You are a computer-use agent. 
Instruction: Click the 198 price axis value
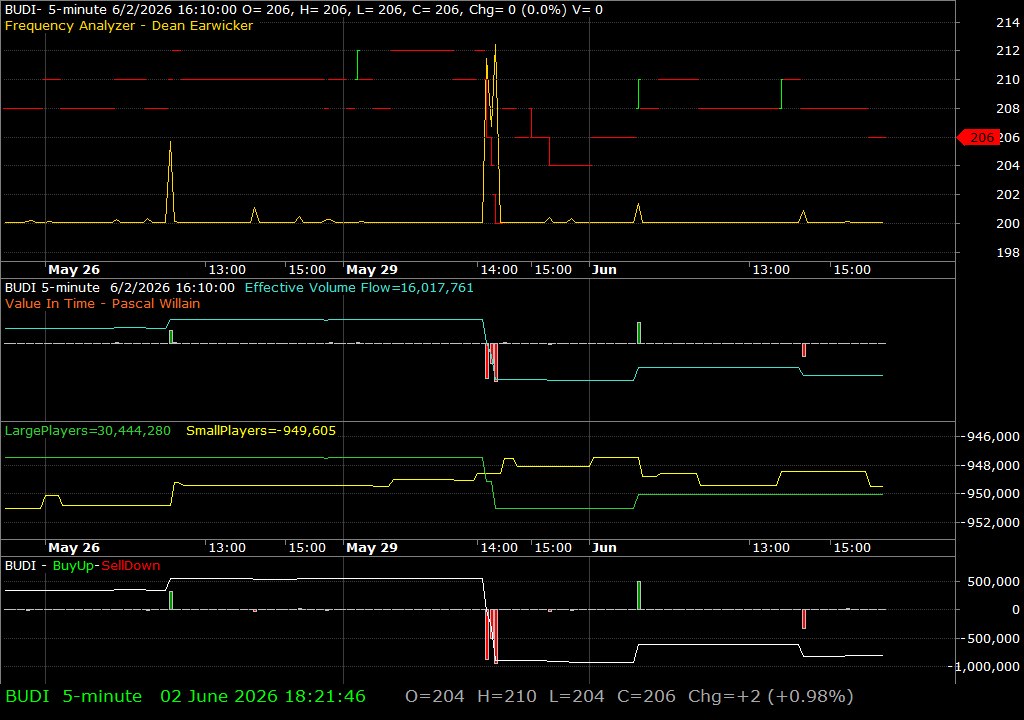point(1008,252)
